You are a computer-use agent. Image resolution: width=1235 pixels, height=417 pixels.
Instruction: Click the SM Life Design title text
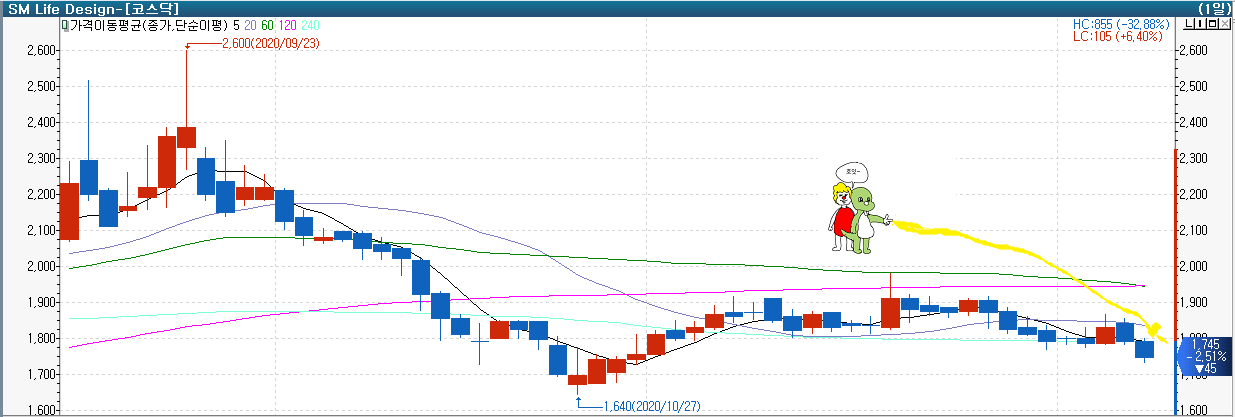point(48,8)
